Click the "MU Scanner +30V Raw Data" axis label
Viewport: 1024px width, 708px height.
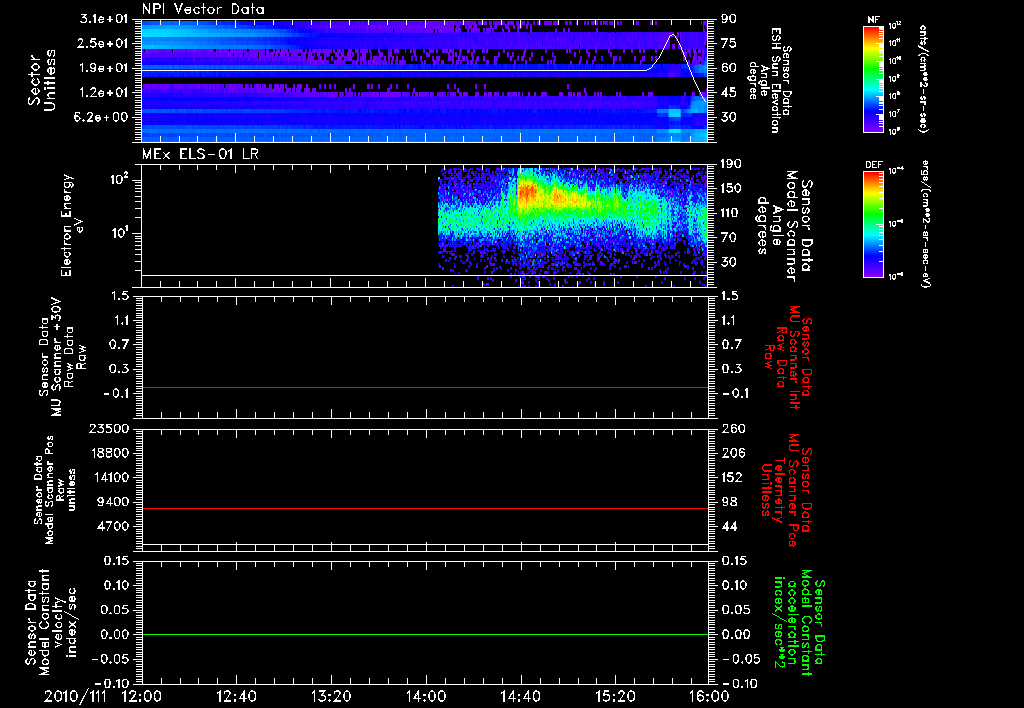click(63, 357)
